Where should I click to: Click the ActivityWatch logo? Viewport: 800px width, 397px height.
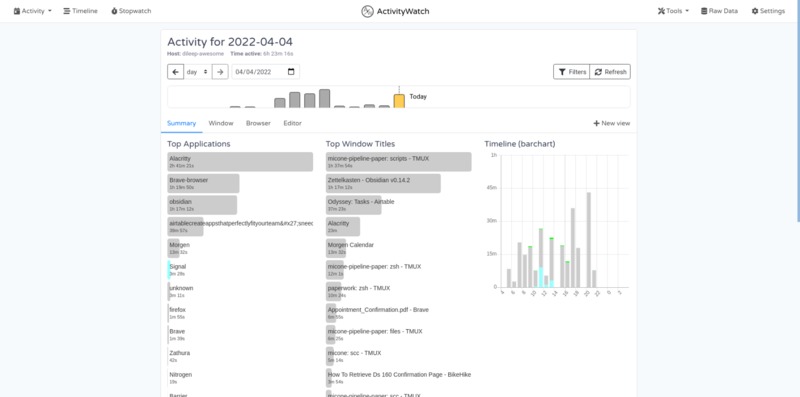tap(395, 11)
